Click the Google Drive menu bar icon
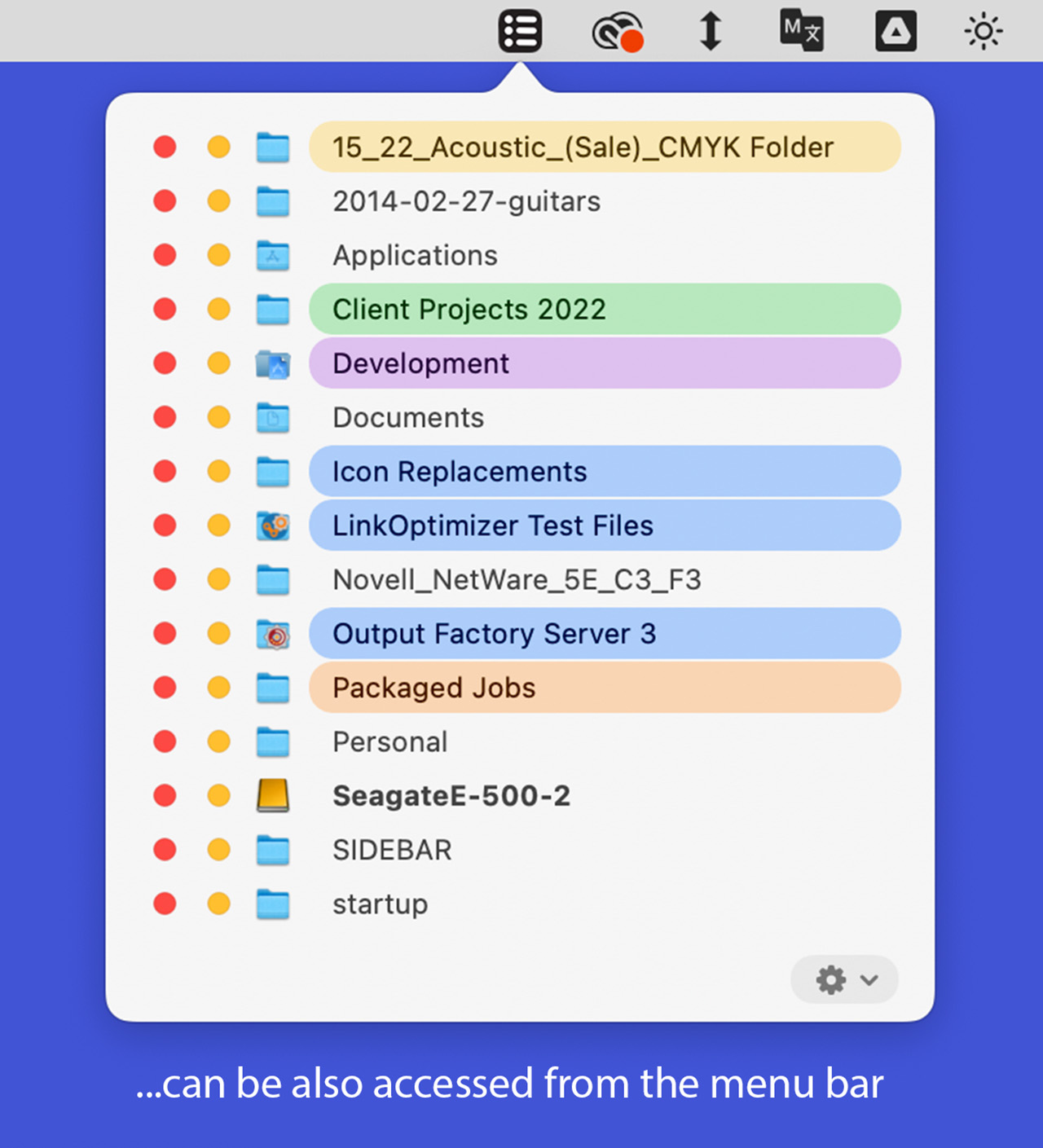 [896, 30]
